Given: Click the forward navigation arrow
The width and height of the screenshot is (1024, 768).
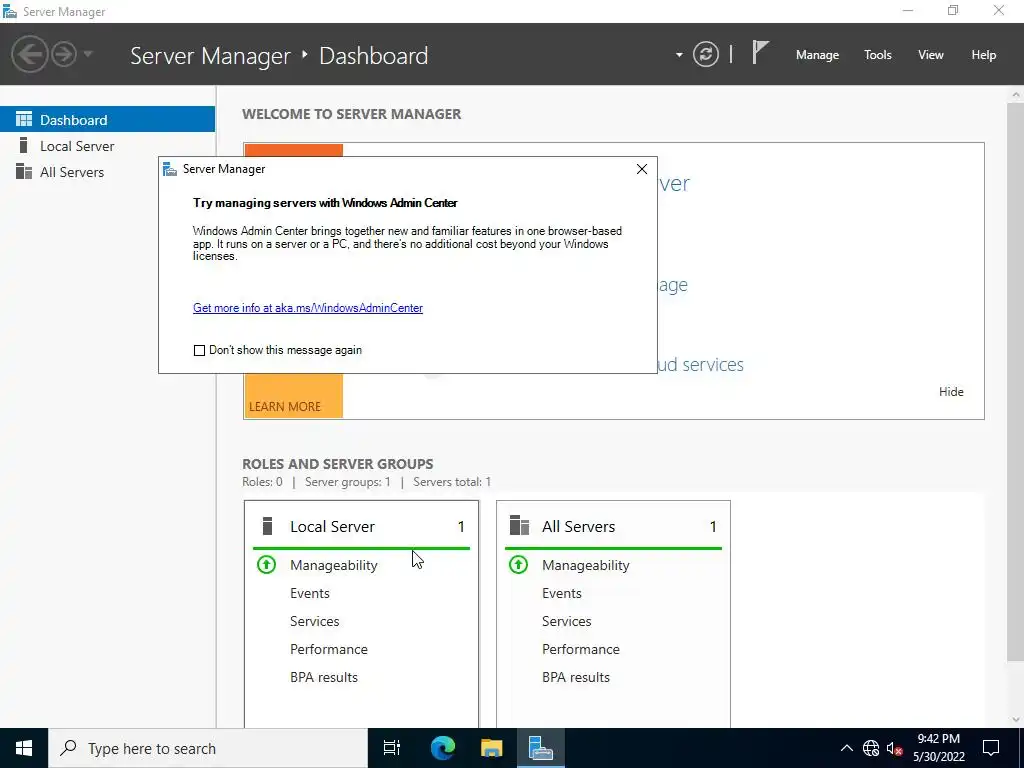Looking at the screenshot, I should tap(64, 54).
